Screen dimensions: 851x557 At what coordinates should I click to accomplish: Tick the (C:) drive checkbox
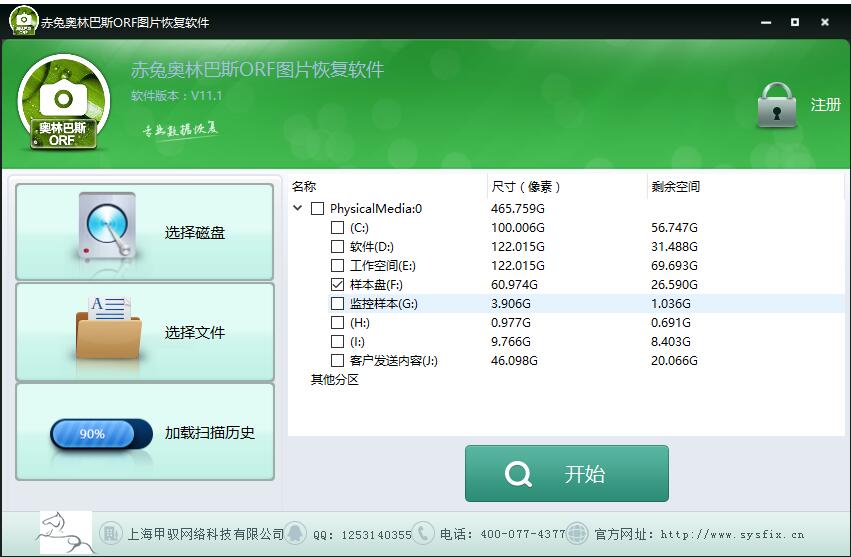[x=338, y=227]
